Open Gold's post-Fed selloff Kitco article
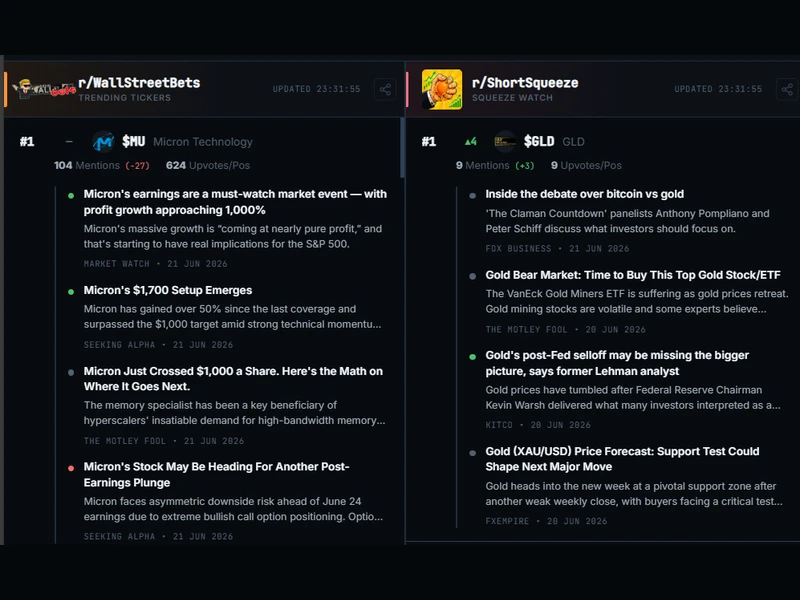Viewport: 800px width, 600px height. [617, 363]
